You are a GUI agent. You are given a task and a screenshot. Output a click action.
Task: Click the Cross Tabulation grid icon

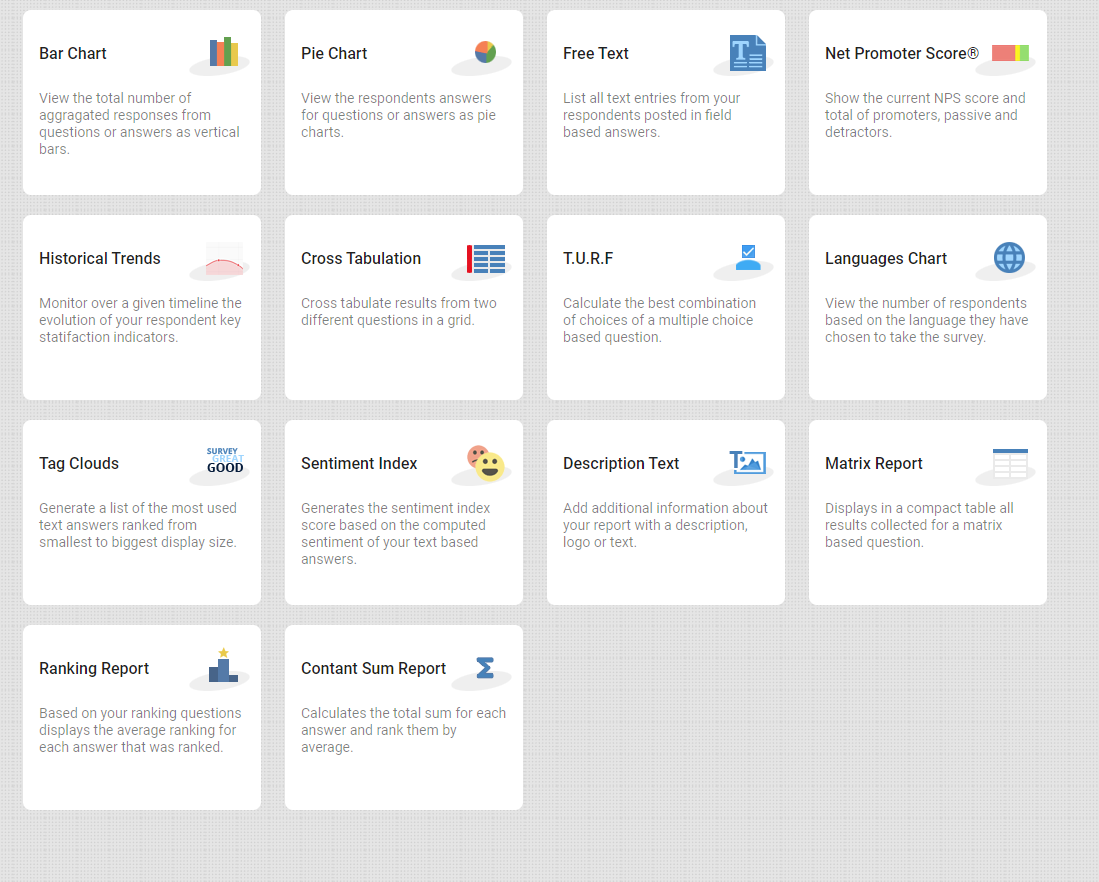486,259
